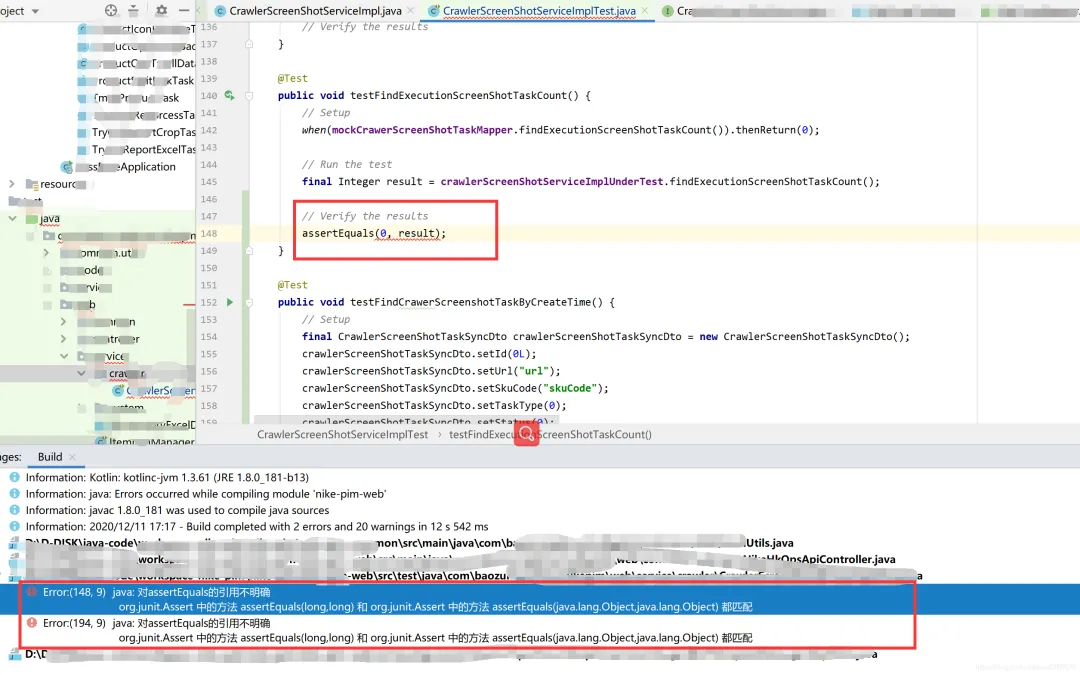Viewport: 1080px width, 675px height.
Task: Collapse code fold marker on line 140
Action: [249, 96]
